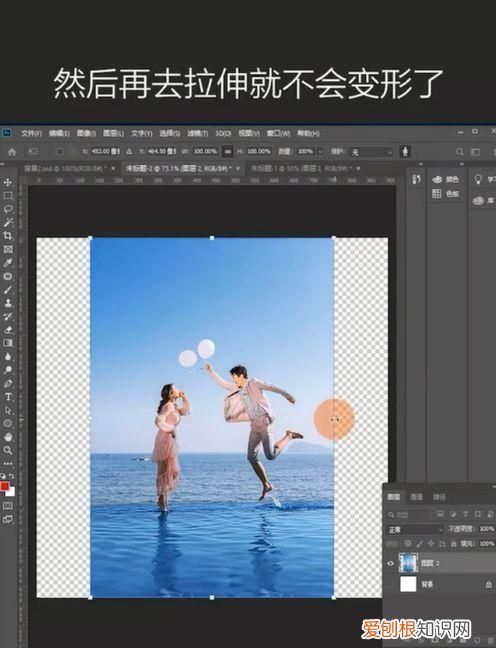Select the Move tool
The image size is (496, 648).
pos(8,182)
